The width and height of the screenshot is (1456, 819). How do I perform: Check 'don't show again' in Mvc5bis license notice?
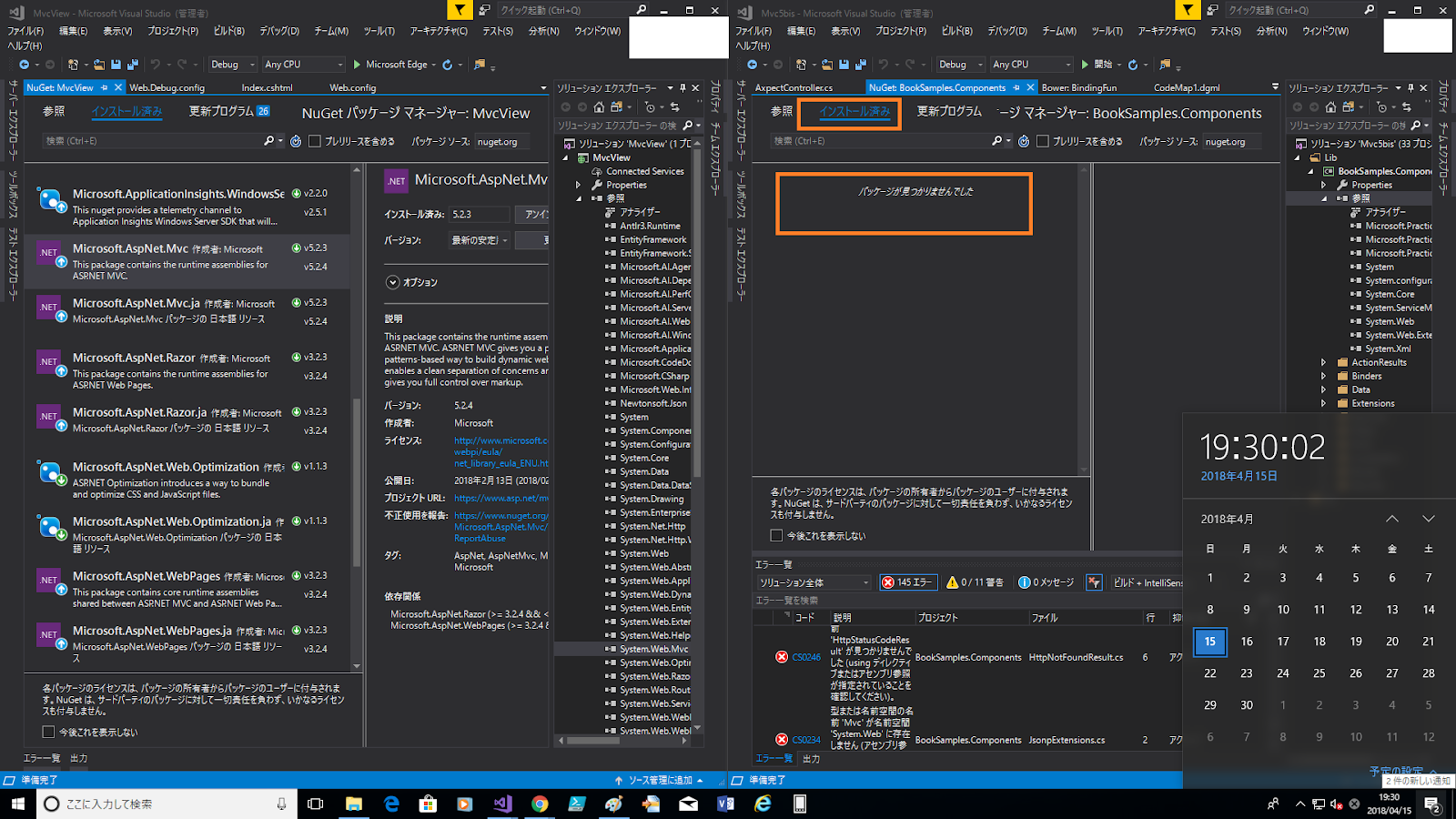click(x=776, y=536)
